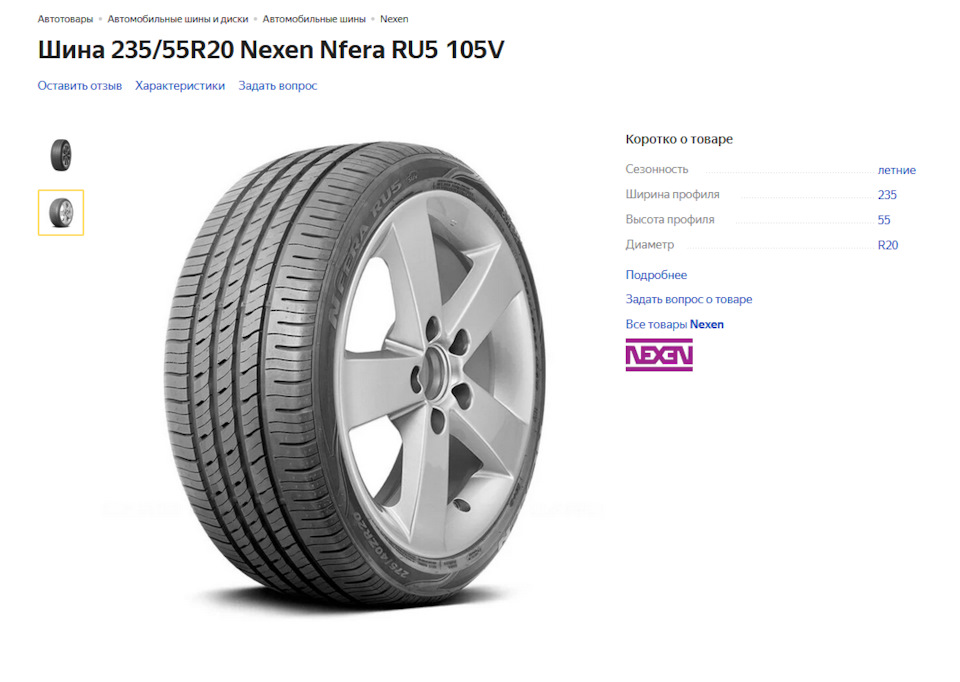Jump to Характеристики section
The height and width of the screenshot is (682, 960).
click(180, 86)
